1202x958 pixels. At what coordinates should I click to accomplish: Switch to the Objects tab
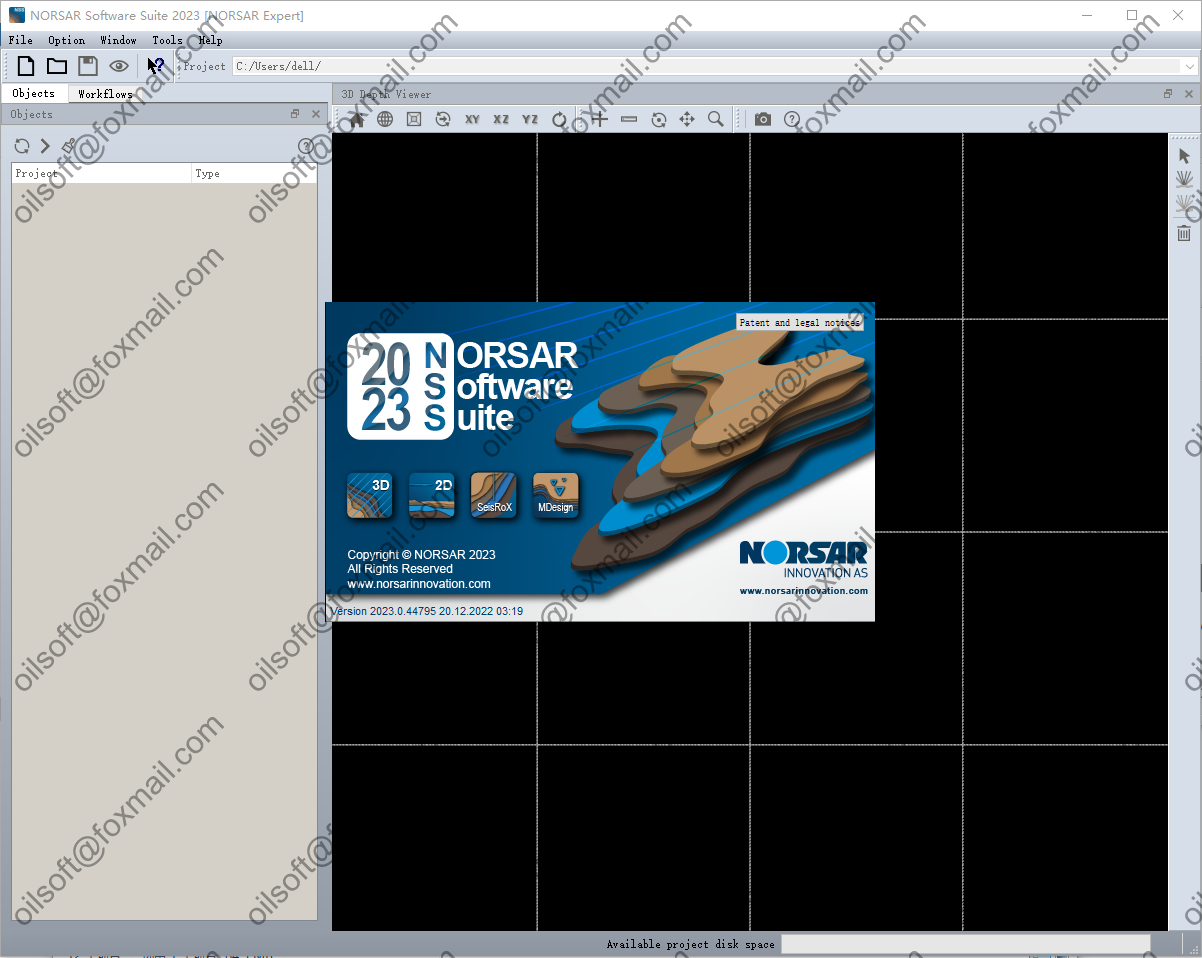point(34,93)
